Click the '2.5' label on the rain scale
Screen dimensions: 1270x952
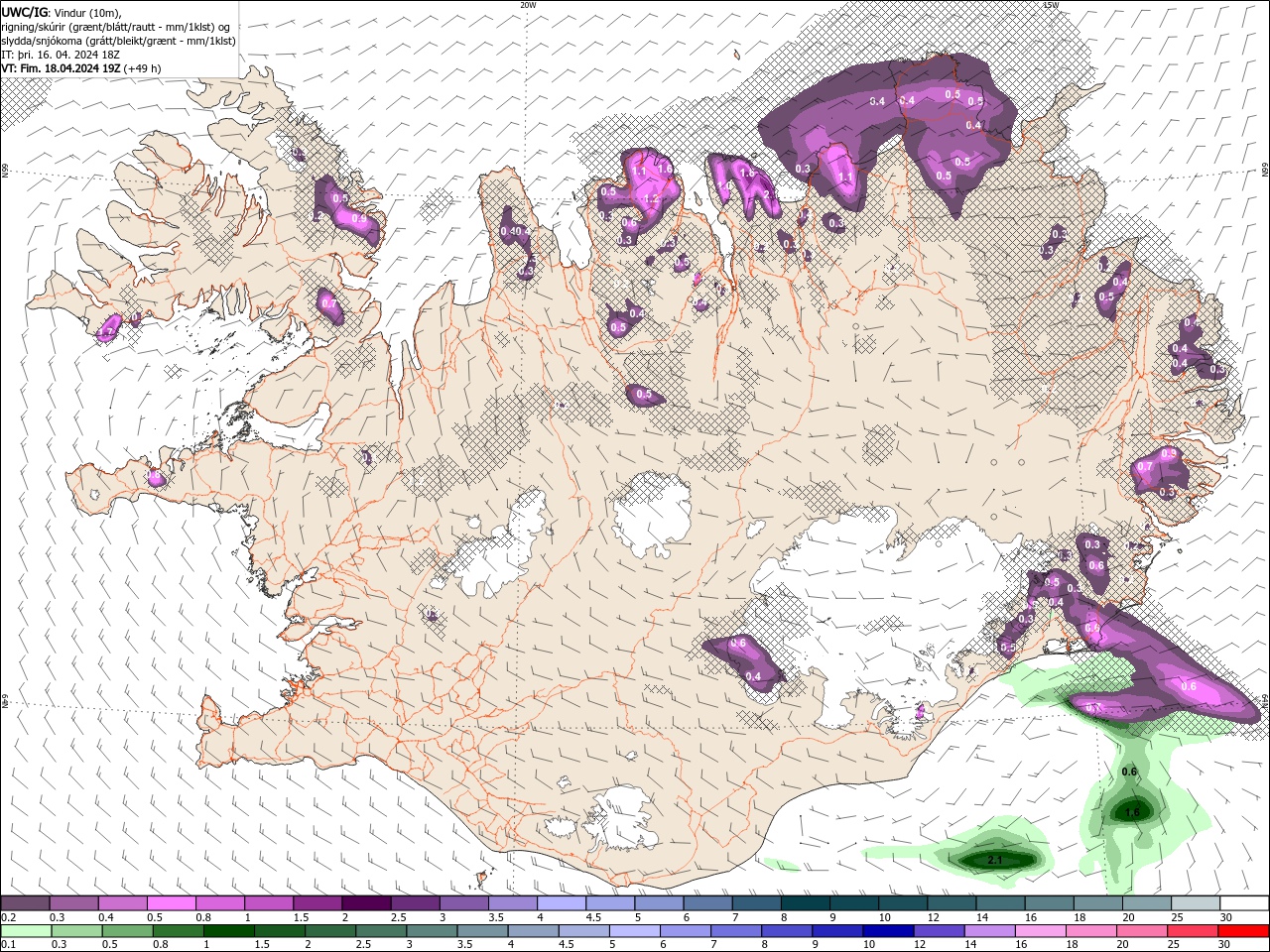(x=364, y=945)
